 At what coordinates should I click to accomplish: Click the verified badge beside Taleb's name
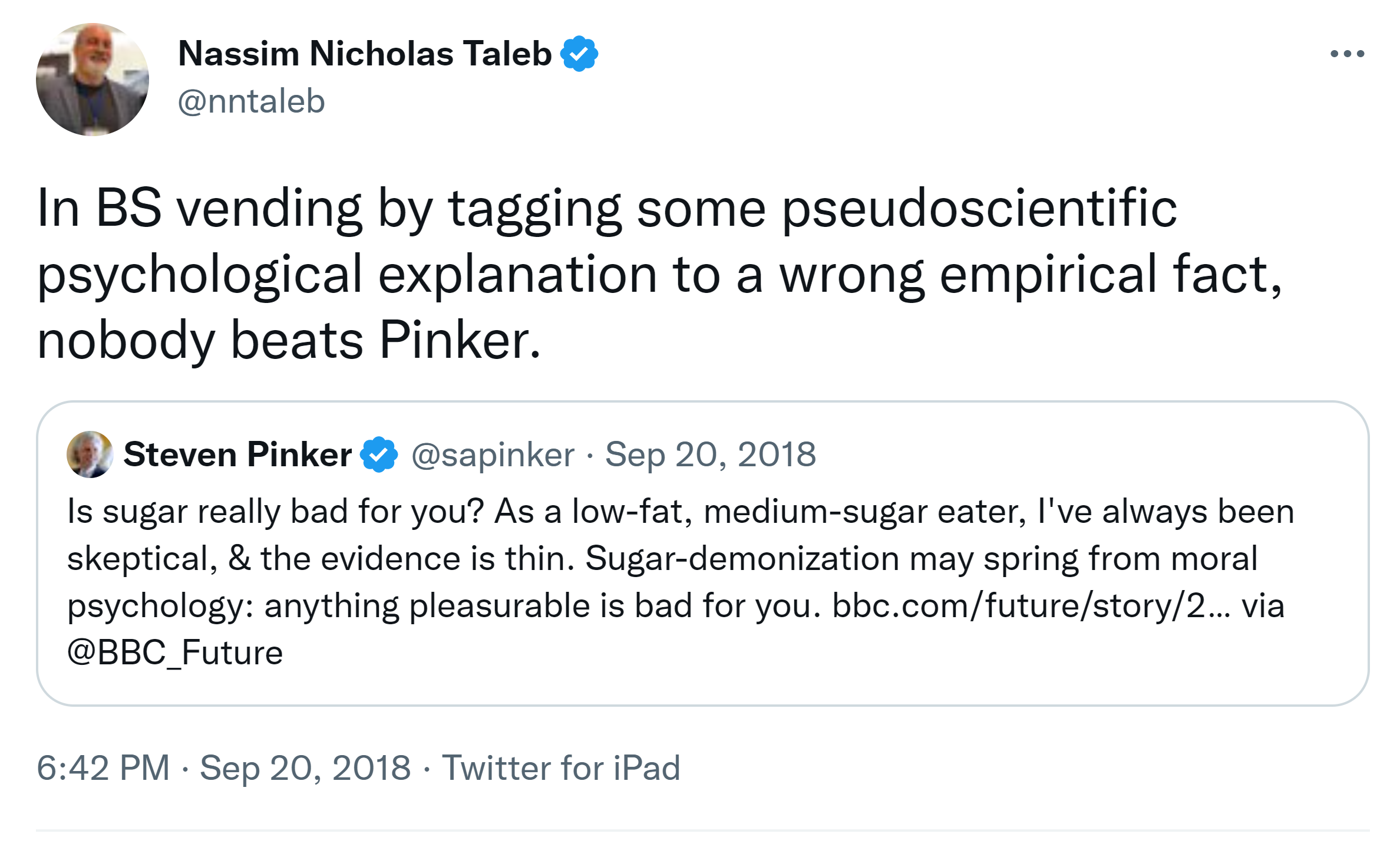coord(579,54)
